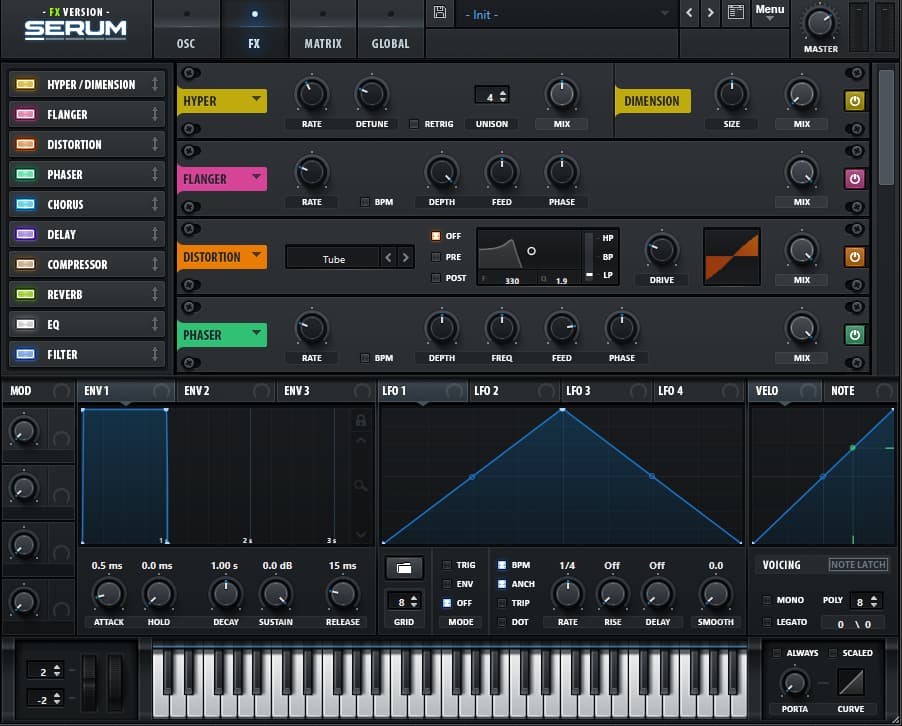Select distortion filter PRE option
The width and height of the screenshot is (902, 726).
[x=435, y=257]
